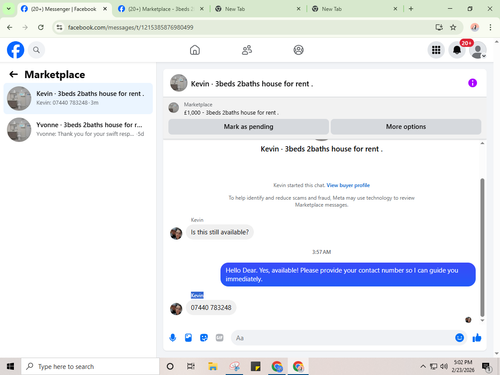Image resolution: width=500 pixels, height=375 pixels.
Task: Open Chrome three-dot menu
Action: [490, 27]
